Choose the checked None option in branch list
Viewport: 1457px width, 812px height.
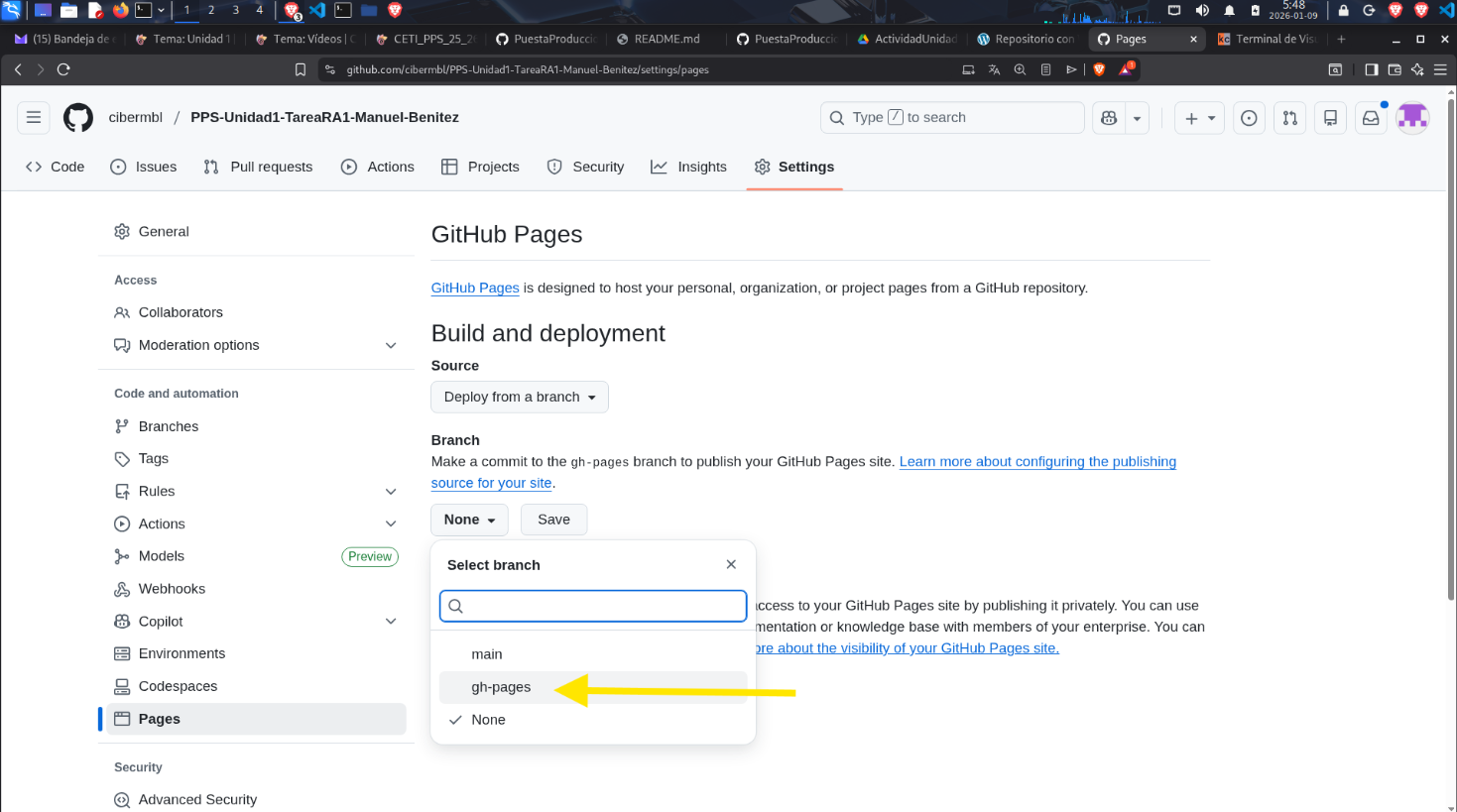click(x=593, y=720)
